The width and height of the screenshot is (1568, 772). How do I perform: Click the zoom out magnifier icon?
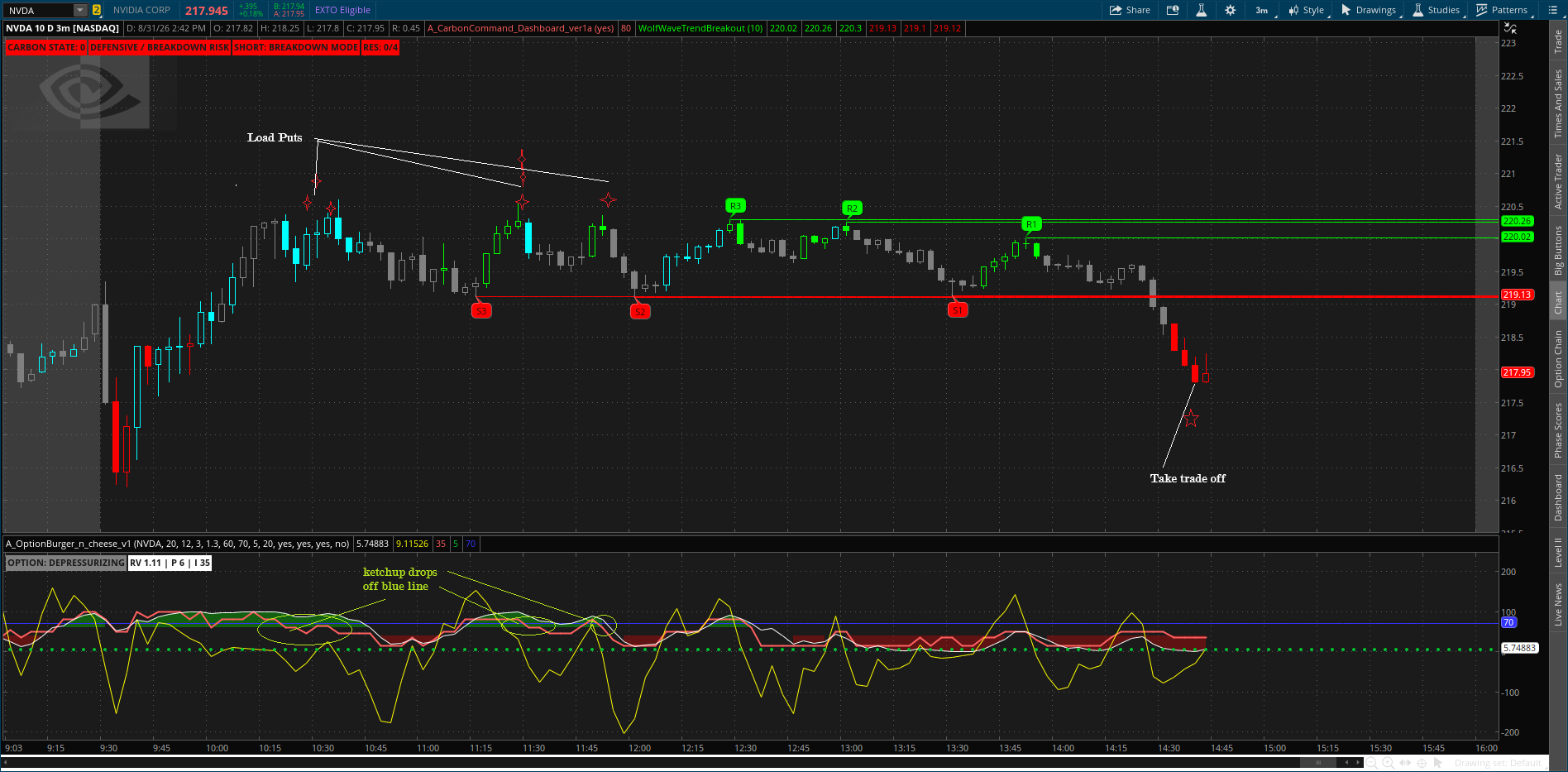point(1371,763)
